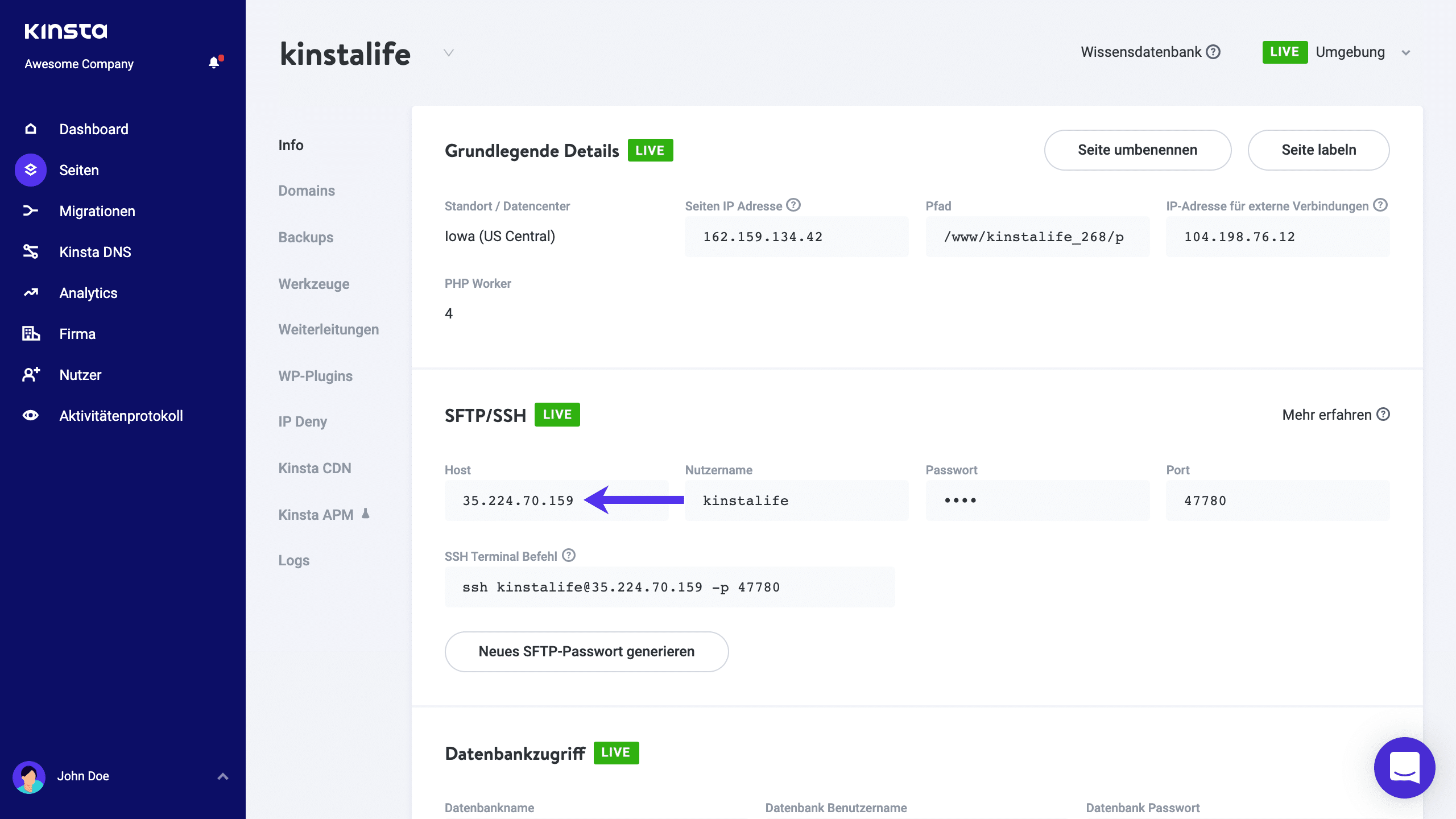Open the Nutzer section
The width and height of the screenshot is (1456, 819).
pos(80,374)
